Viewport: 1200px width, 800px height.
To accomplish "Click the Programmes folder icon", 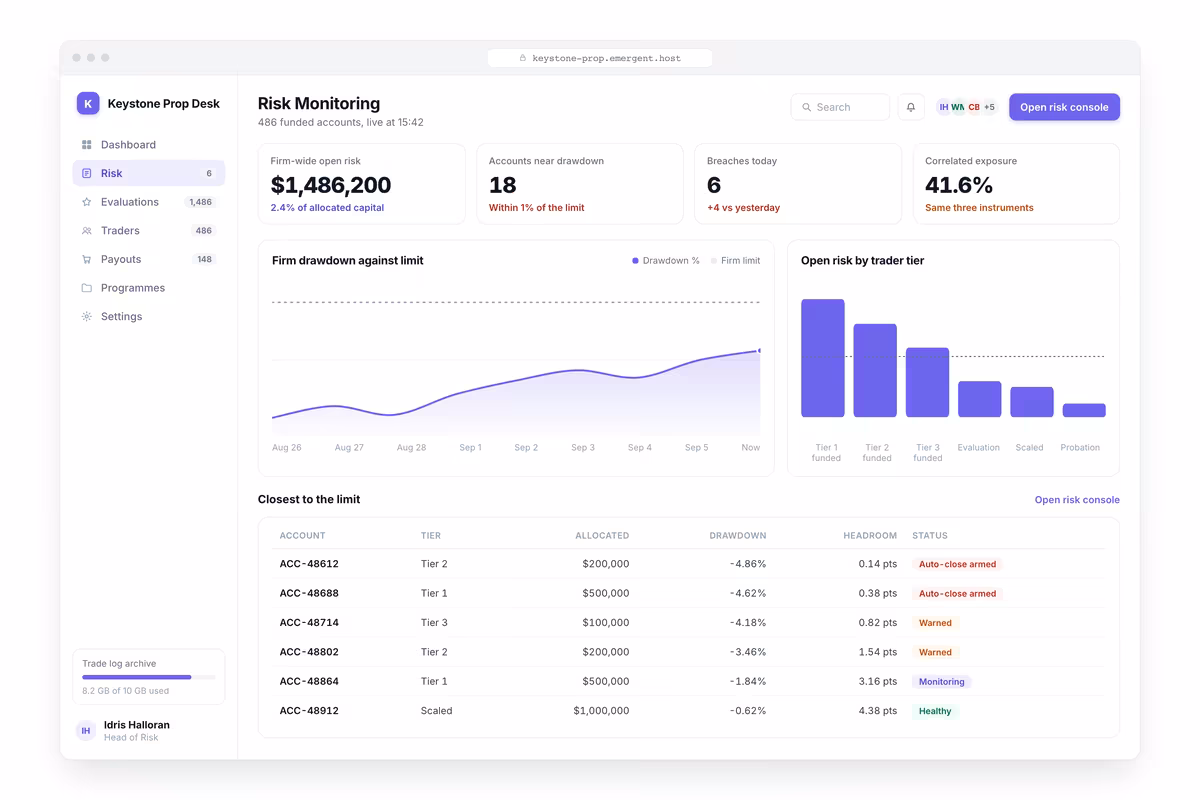I will [87, 288].
